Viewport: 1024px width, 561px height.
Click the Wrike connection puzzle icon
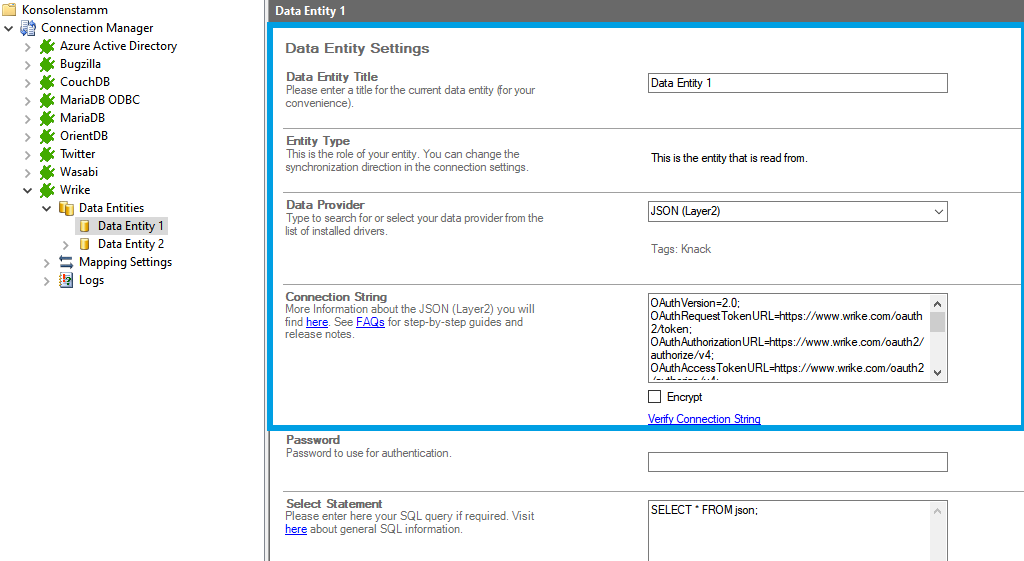click(x=47, y=190)
